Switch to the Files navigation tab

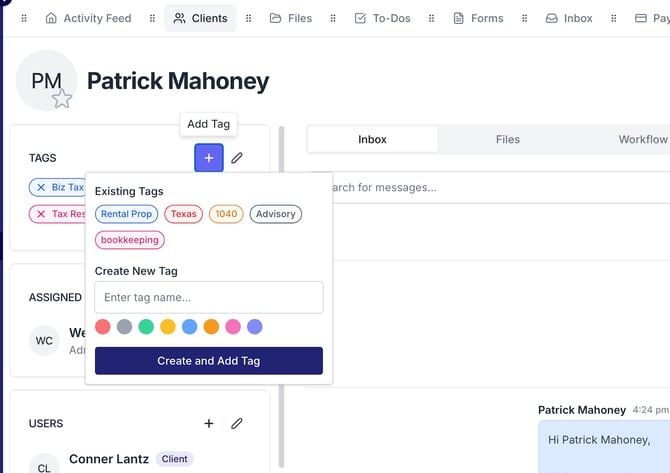[x=291, y=18]
